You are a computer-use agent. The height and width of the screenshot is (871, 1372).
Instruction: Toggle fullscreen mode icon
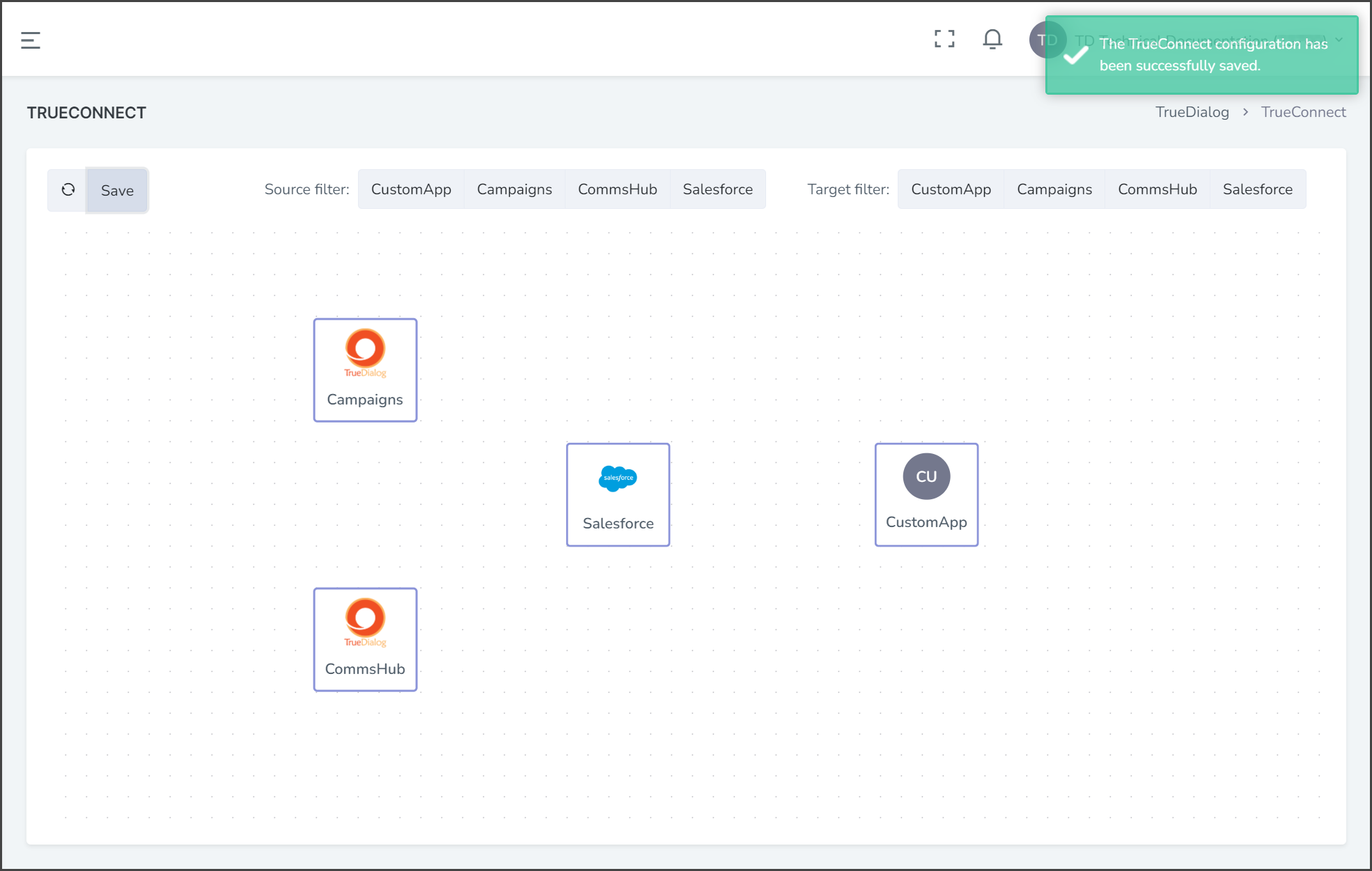[944, 39]
